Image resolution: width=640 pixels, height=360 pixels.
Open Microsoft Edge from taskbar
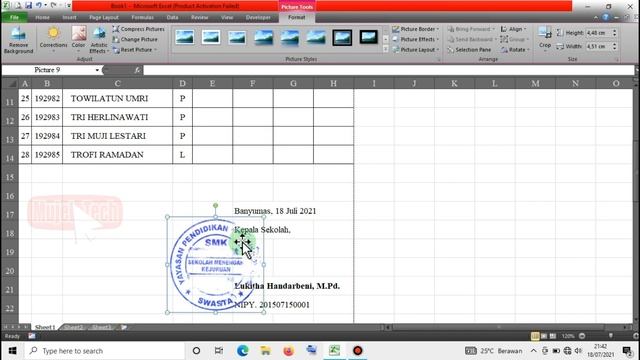pyautogui.click(x=242, y=351)
